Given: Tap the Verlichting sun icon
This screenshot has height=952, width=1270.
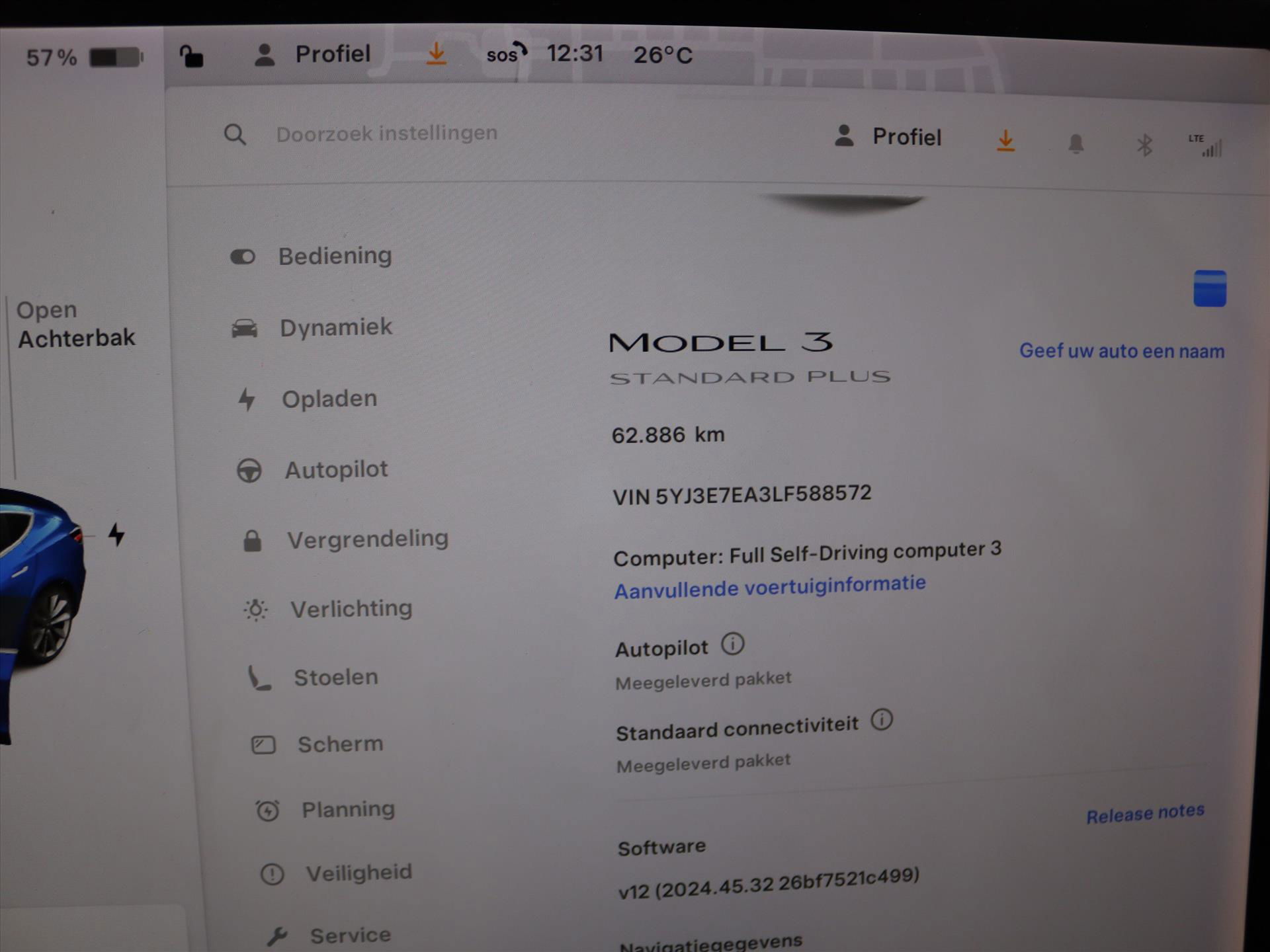Looking at the screenshot, I should point(256,610).
